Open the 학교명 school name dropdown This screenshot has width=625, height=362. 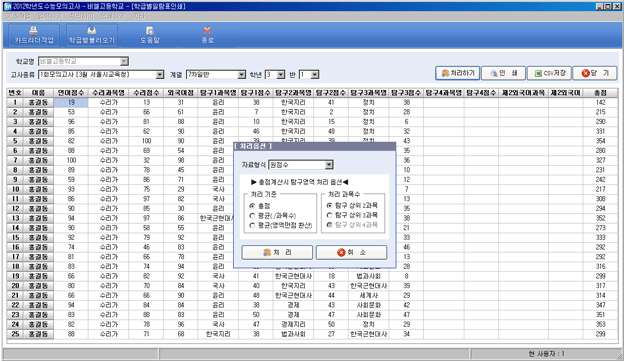click(x=124, y=61)
